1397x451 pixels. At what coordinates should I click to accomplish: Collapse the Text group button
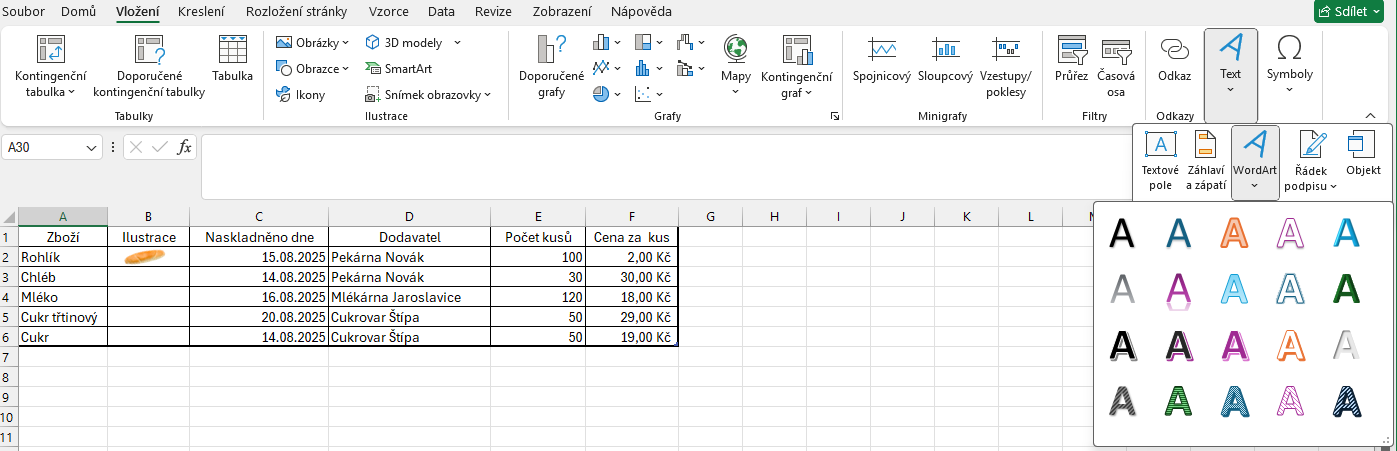(x=1230, y=74)
